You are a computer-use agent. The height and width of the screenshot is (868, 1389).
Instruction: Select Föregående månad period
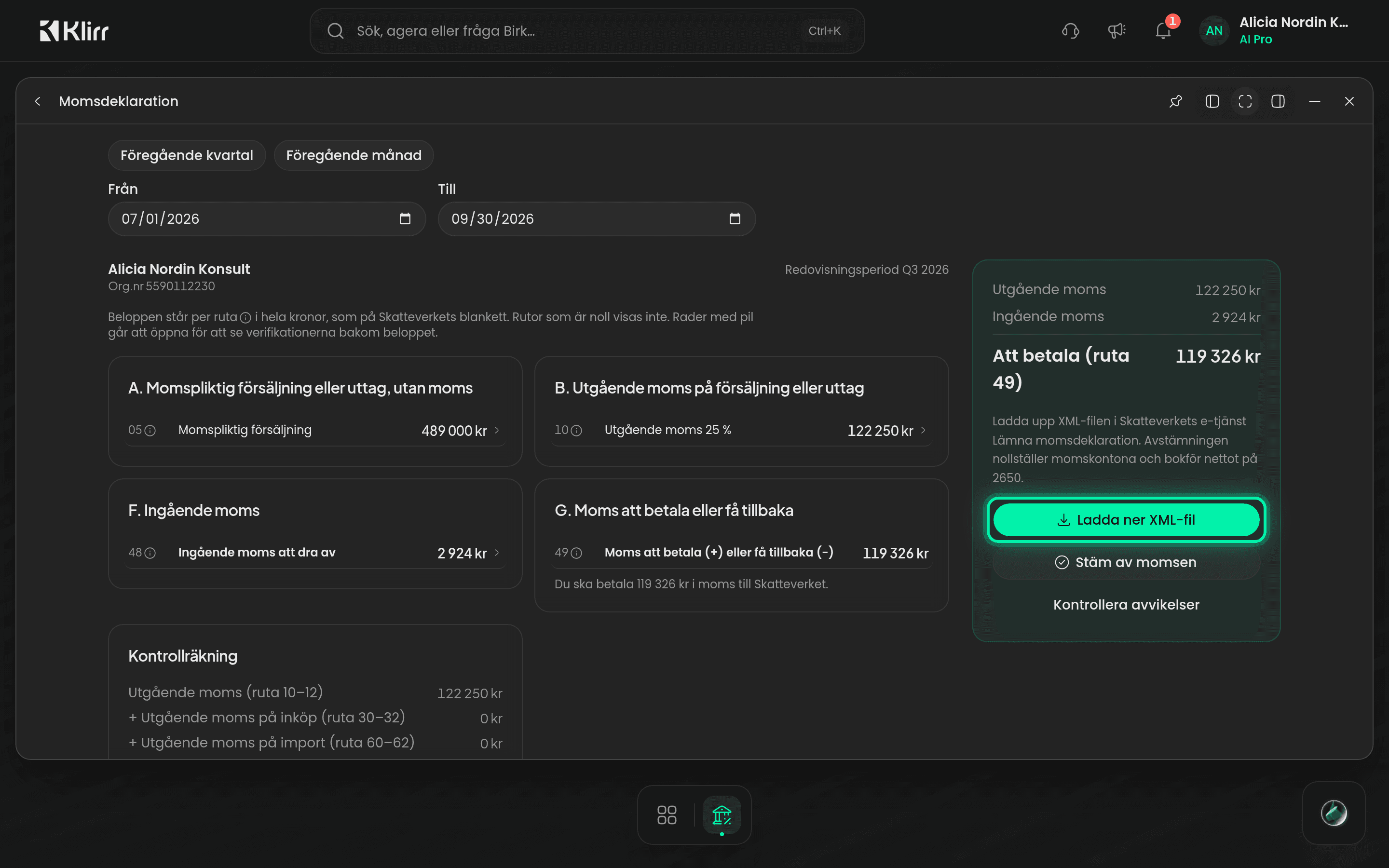point(354,155)
